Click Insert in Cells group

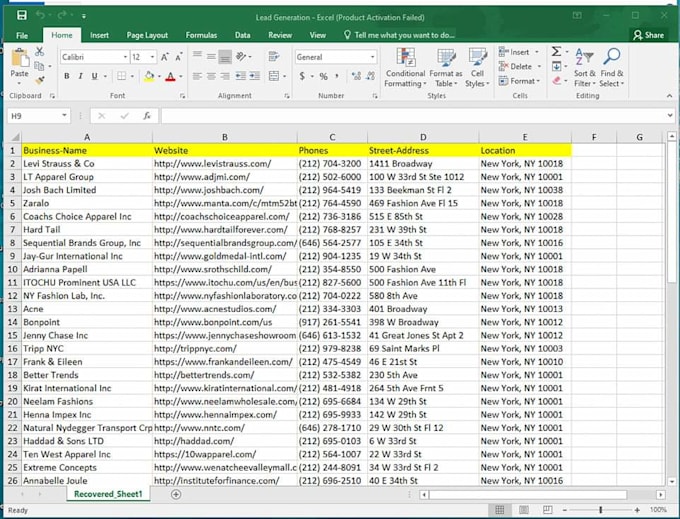point(519,52)
